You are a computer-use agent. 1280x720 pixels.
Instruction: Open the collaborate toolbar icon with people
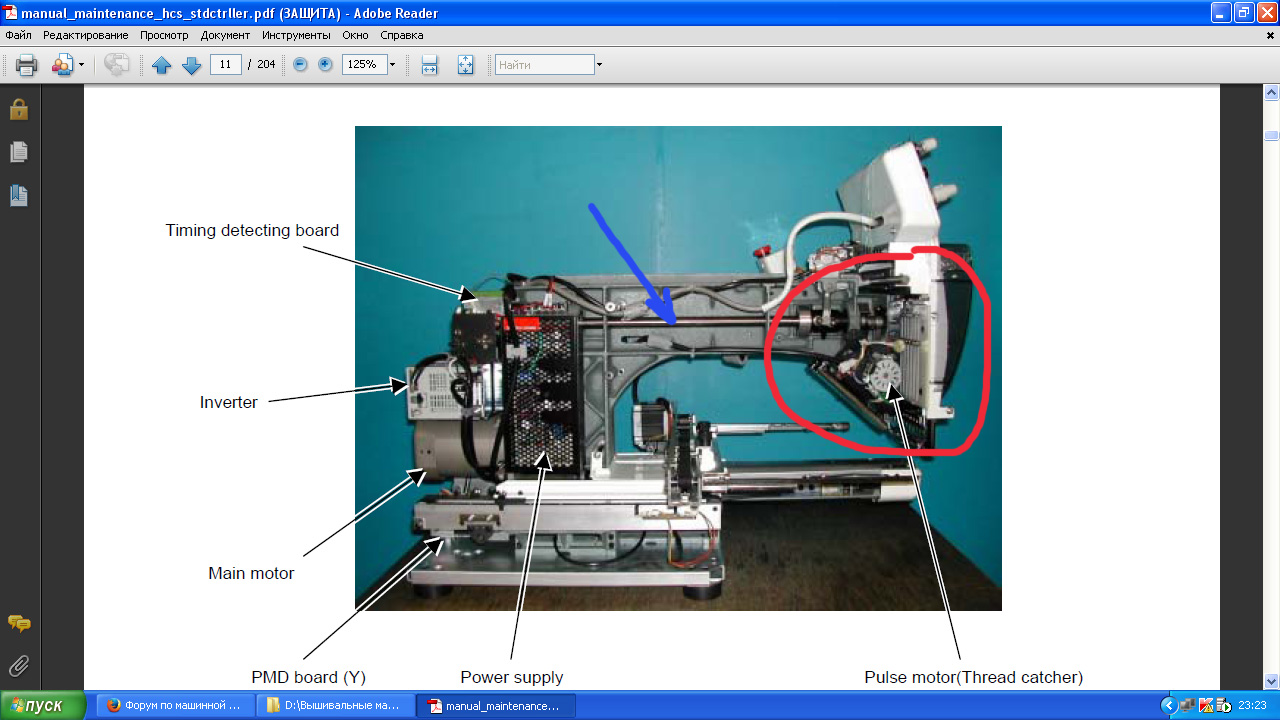pos(62,65)
